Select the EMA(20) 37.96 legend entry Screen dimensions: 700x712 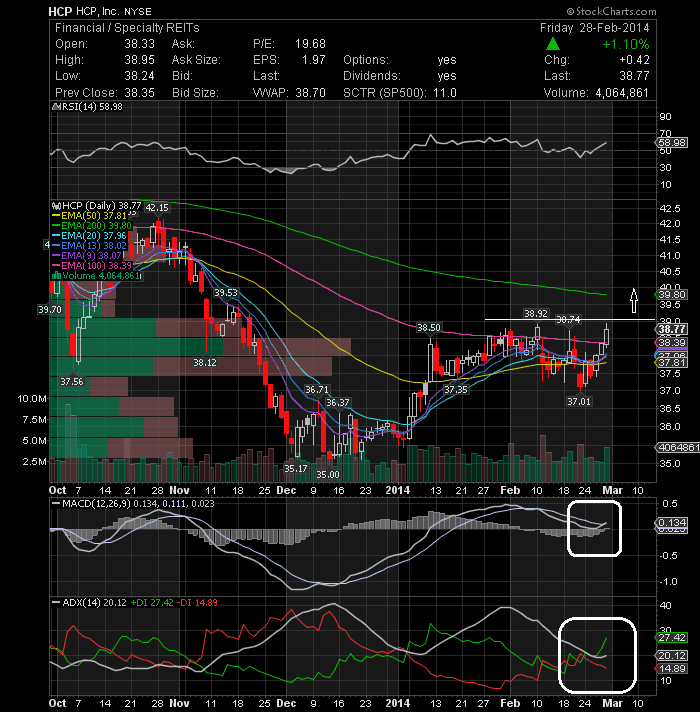click(89, 236)
